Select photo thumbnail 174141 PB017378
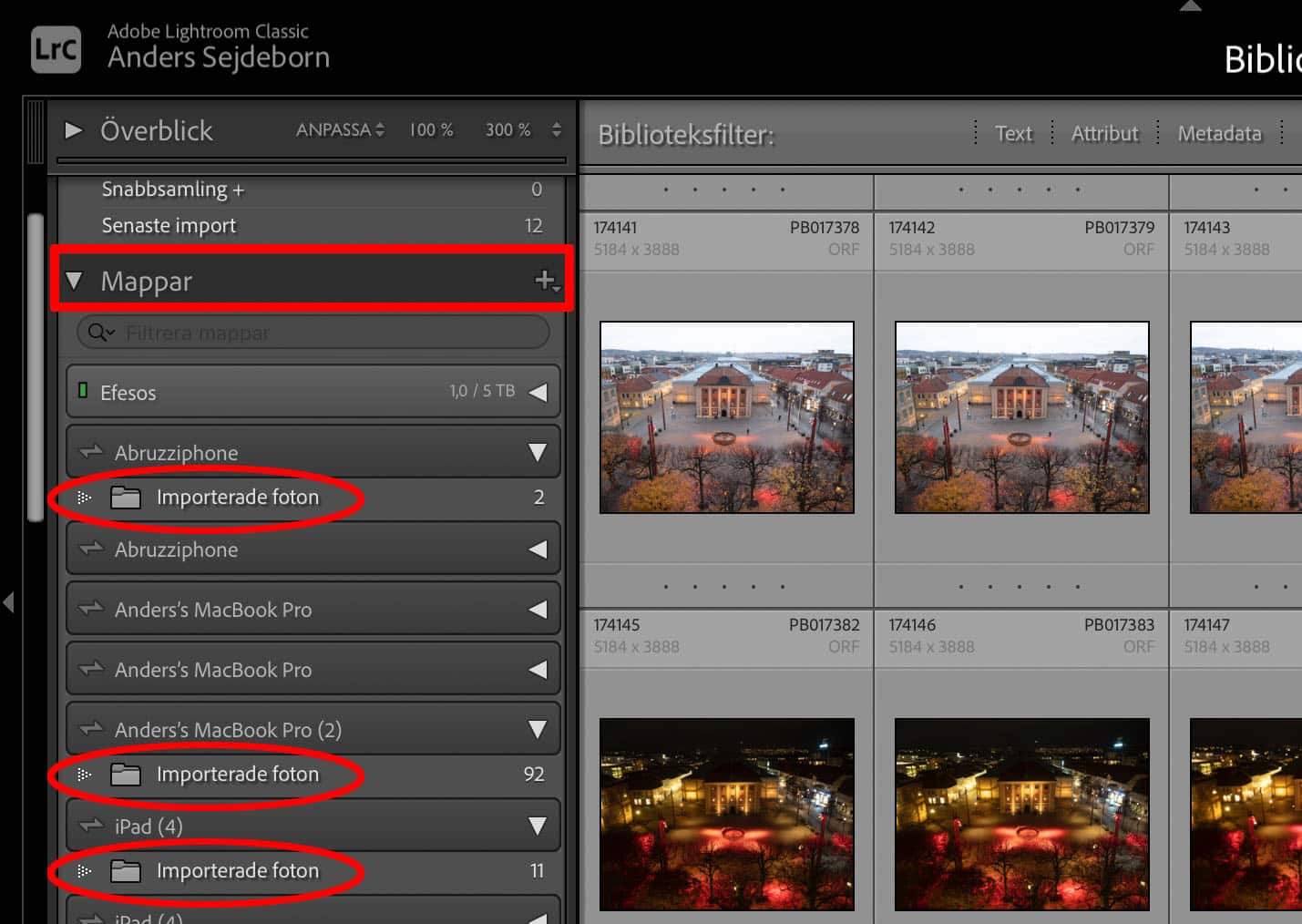This screenshot has width=1302, height=924. pos(726,417)
